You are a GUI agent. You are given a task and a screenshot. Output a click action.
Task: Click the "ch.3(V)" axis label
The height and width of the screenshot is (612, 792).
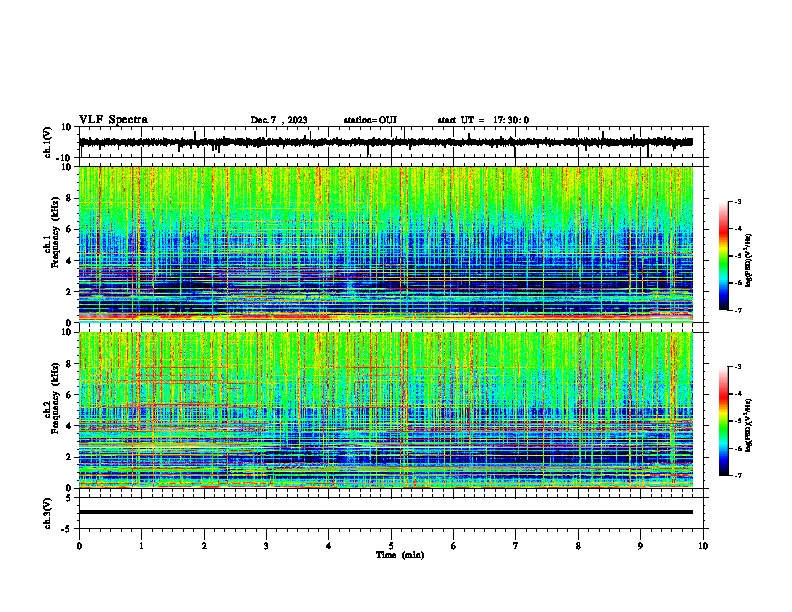click(48, 513)
